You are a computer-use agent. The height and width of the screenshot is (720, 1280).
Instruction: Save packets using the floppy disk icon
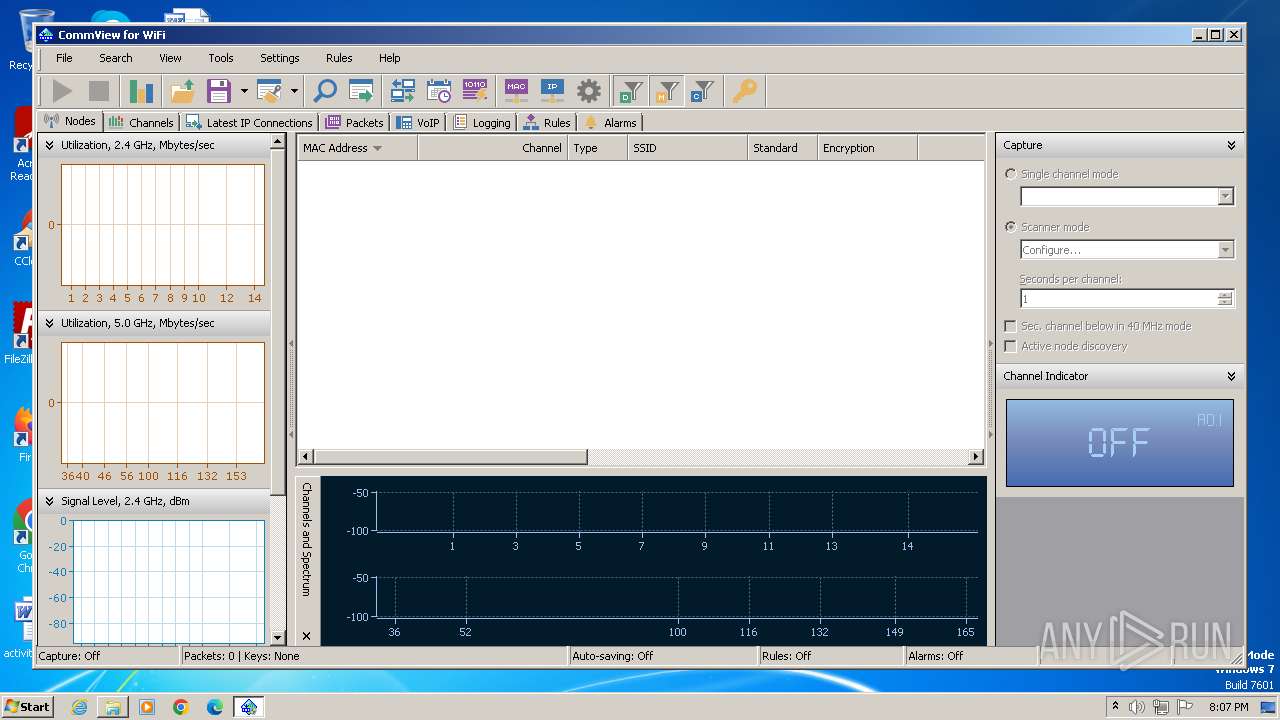pyautogui.click(x=219, y=91)
